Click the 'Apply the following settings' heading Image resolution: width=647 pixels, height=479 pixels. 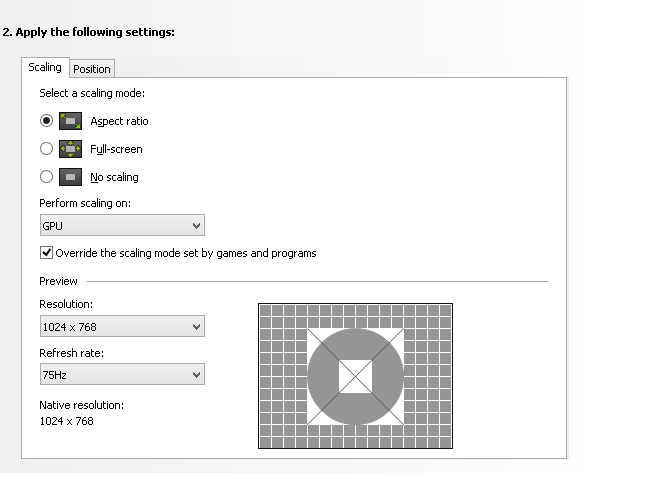88,32
